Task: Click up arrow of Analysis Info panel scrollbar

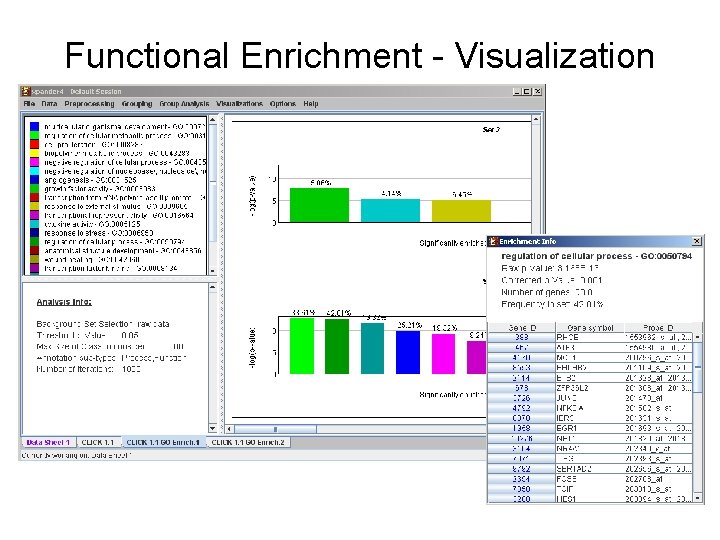Action: [213, 287]
